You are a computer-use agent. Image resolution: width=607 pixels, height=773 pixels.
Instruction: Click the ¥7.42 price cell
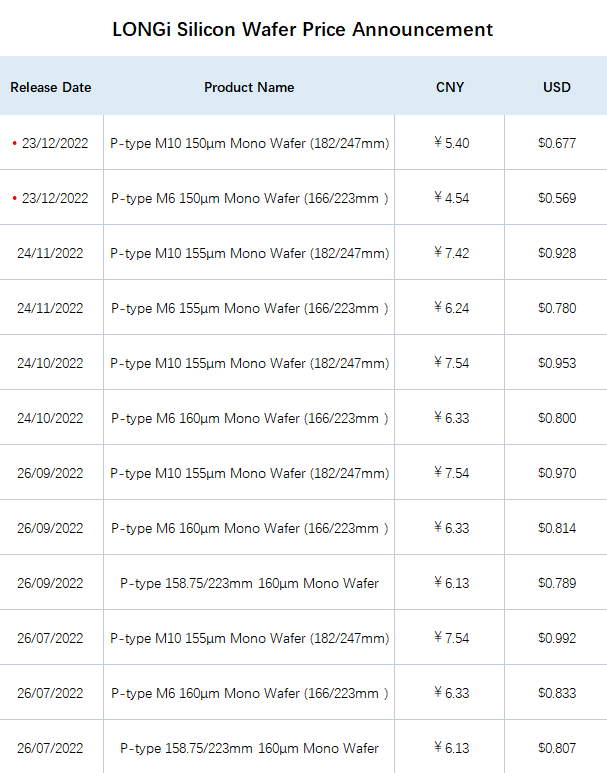(x=452, y=253)
